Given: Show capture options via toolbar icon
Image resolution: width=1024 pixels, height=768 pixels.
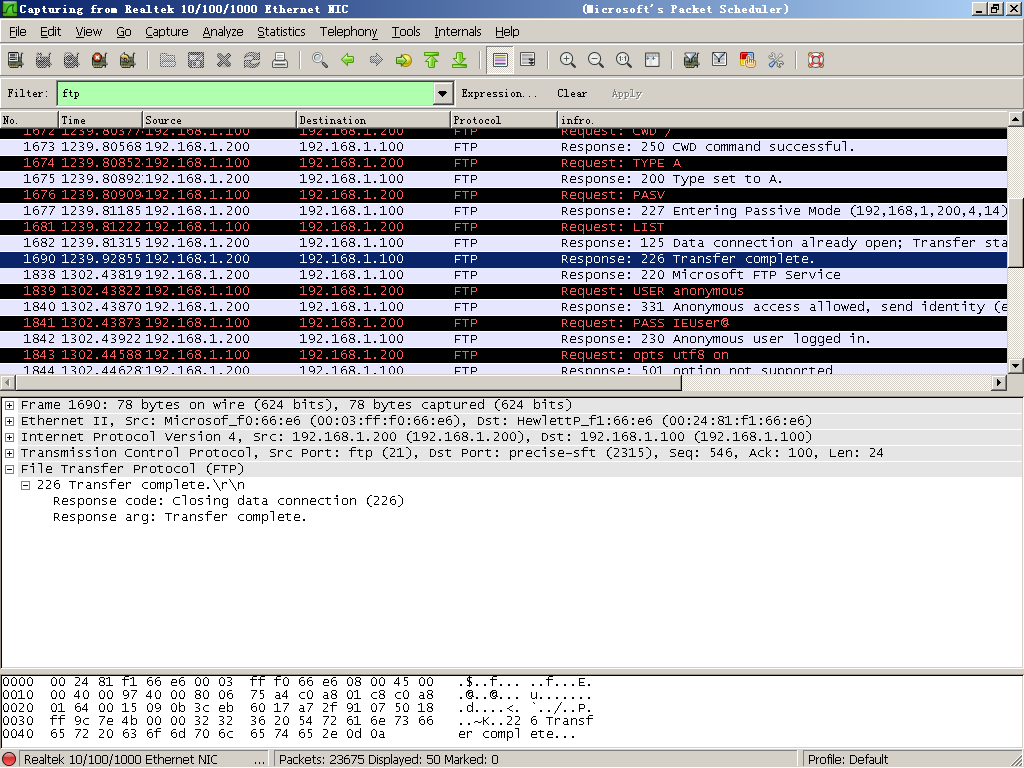Looking at the screenshot, I should coord(44,60).
